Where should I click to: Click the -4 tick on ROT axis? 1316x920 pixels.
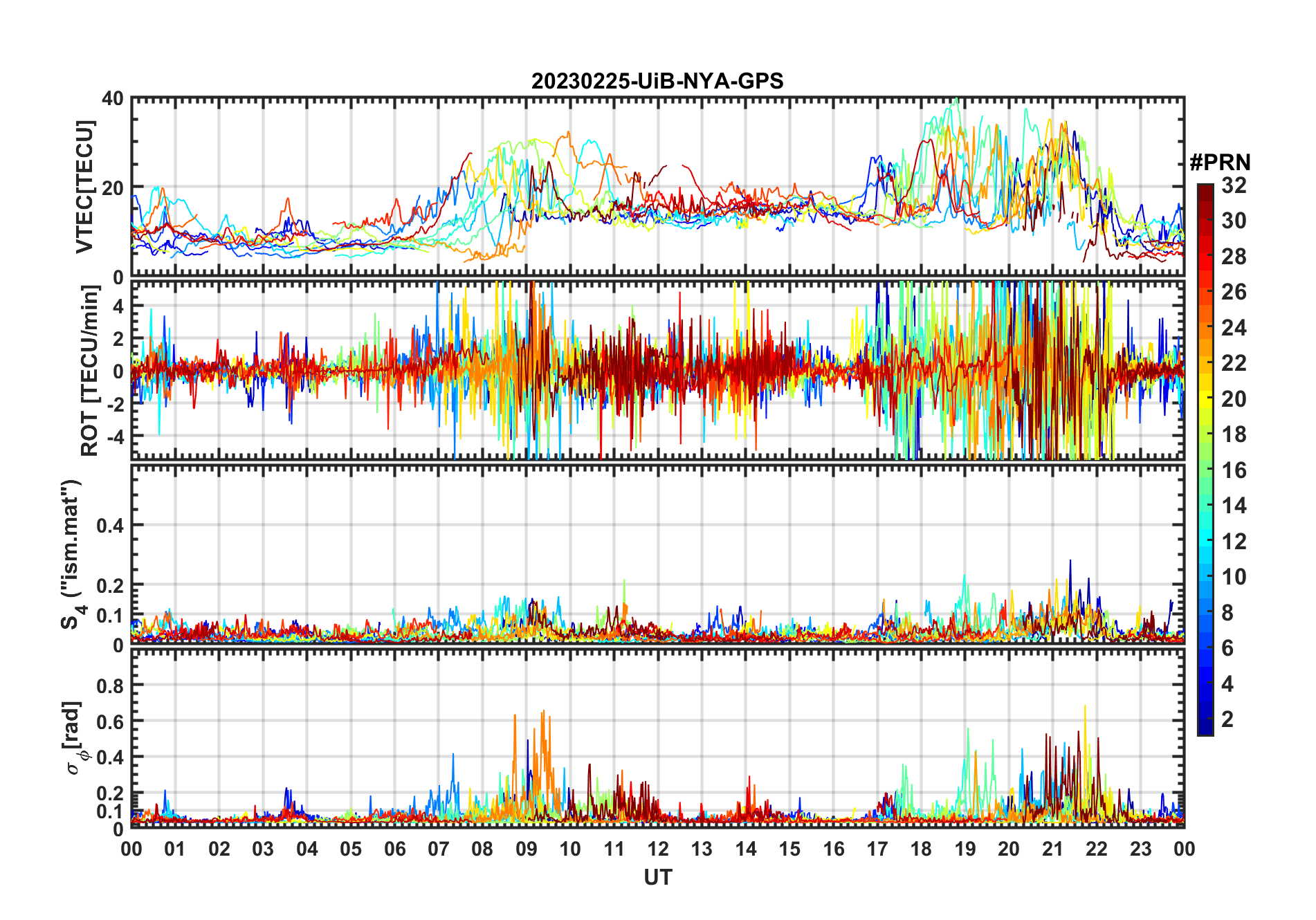(118, 436)
